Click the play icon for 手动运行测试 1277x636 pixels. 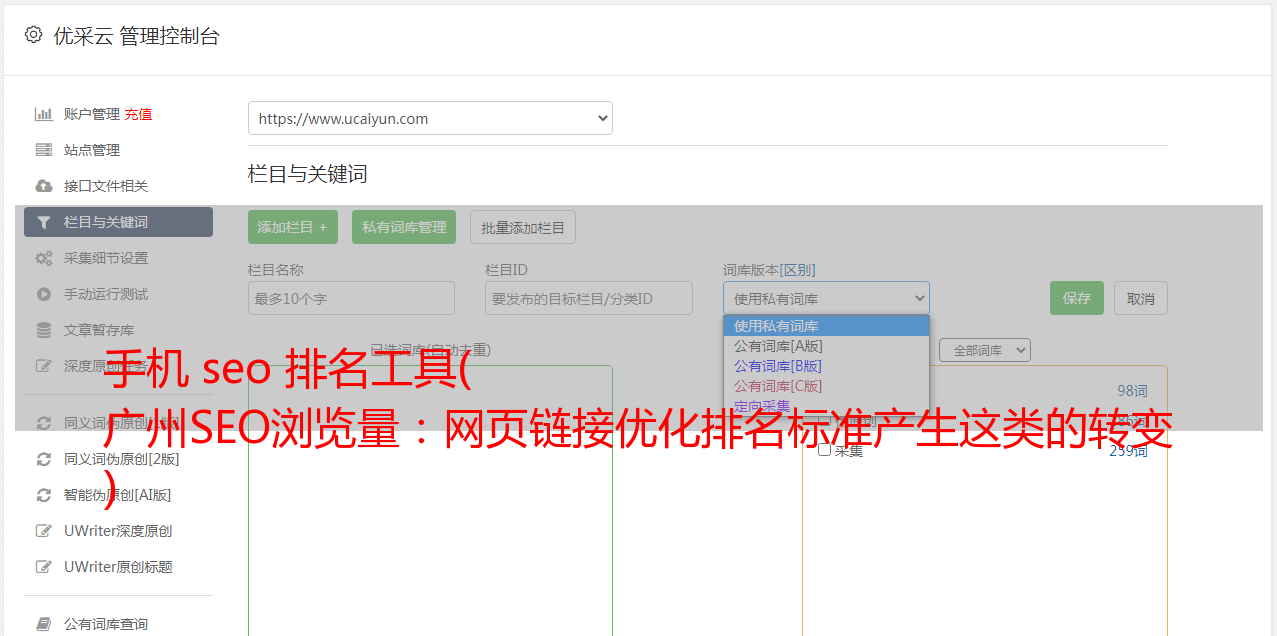[43, 294]
